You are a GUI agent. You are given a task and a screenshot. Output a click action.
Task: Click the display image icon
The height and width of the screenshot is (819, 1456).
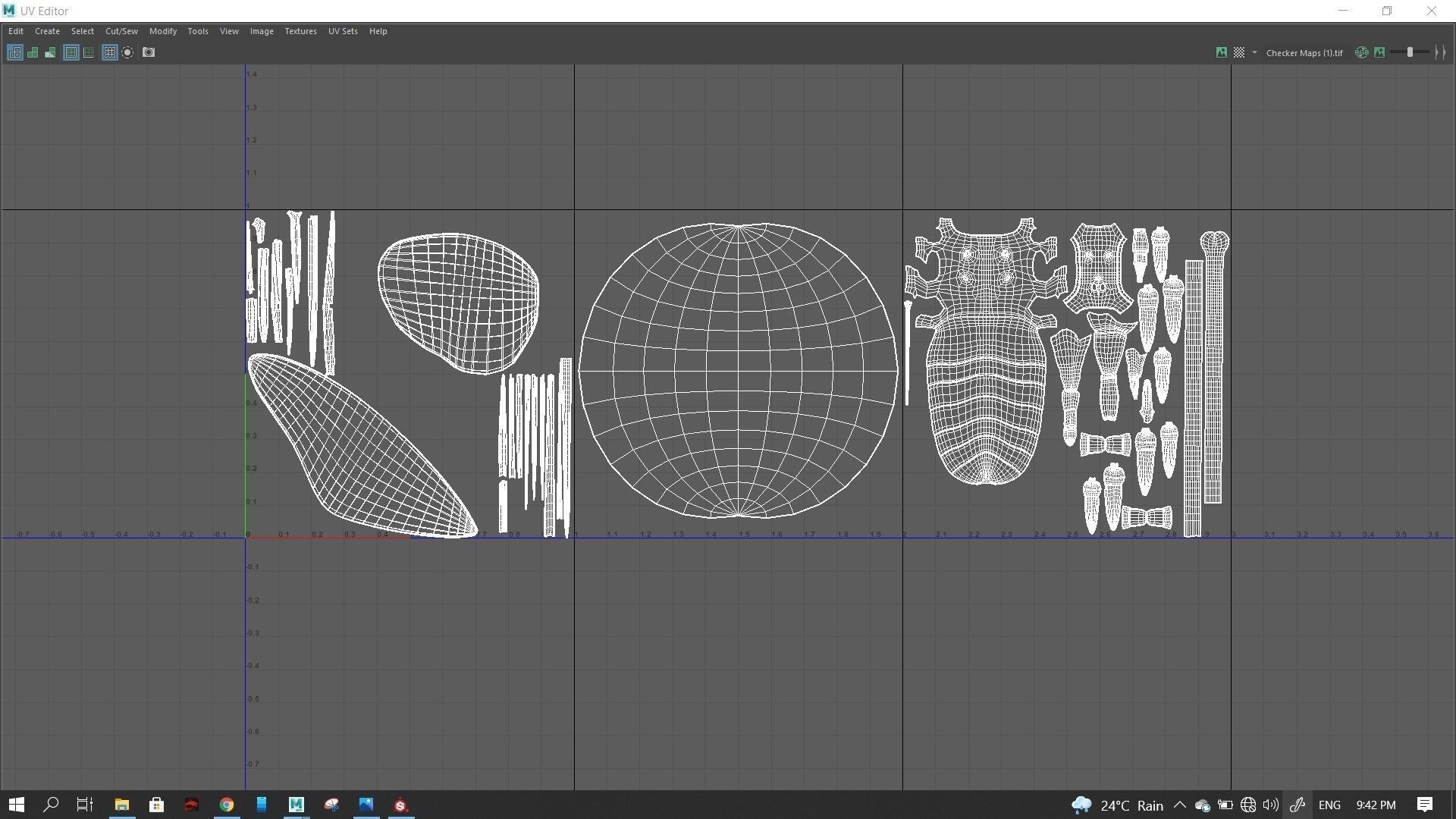click(1221, 52)
